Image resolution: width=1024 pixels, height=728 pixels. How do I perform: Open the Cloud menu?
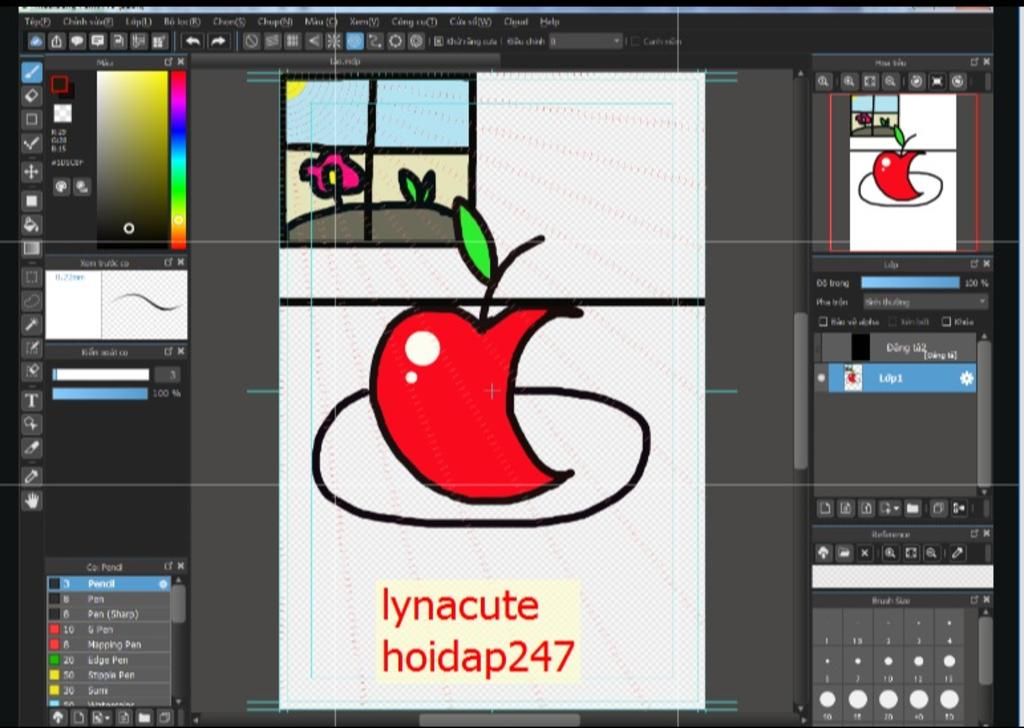pyautogui.click(x=516, y=22)
